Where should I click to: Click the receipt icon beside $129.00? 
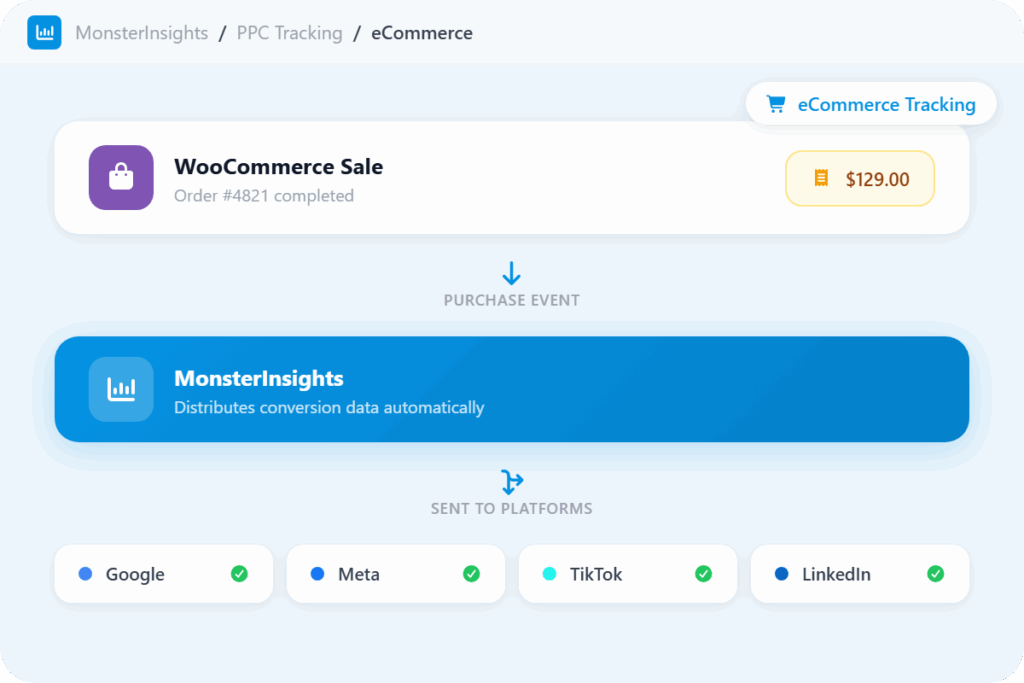pos(821,179)
